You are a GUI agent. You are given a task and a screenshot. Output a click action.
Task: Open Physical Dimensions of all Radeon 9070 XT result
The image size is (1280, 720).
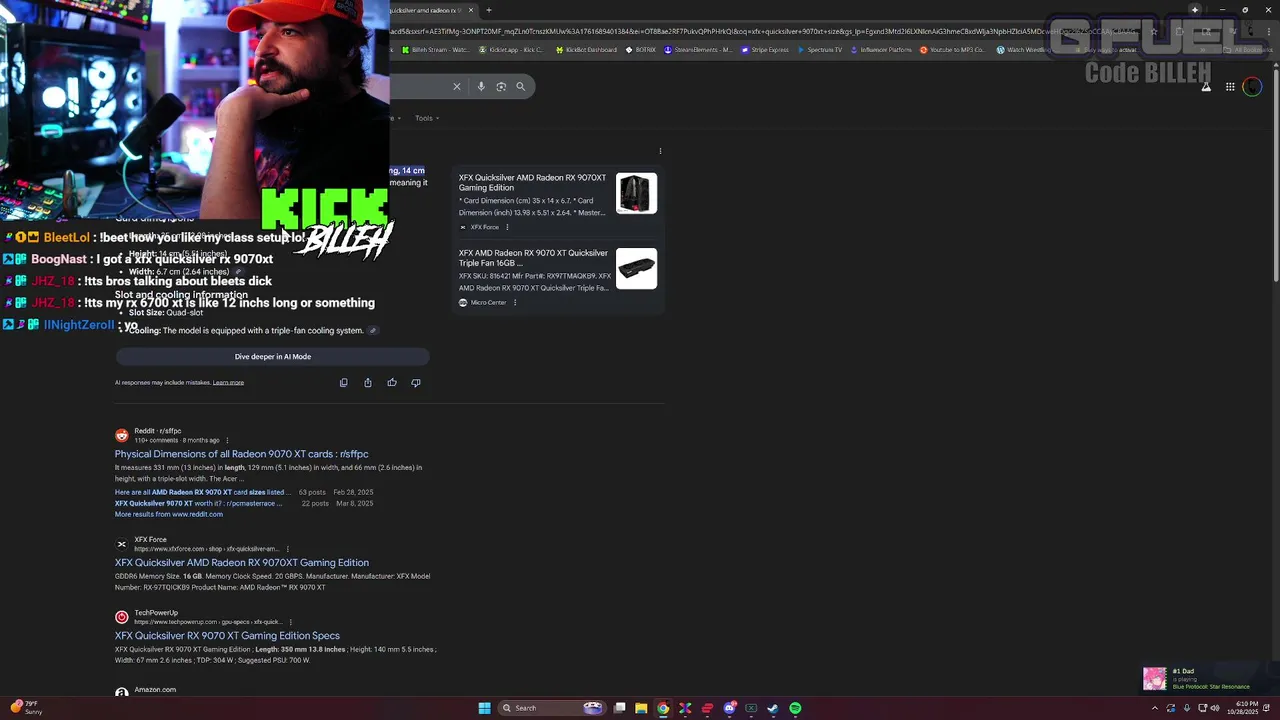tap(242, 454)
